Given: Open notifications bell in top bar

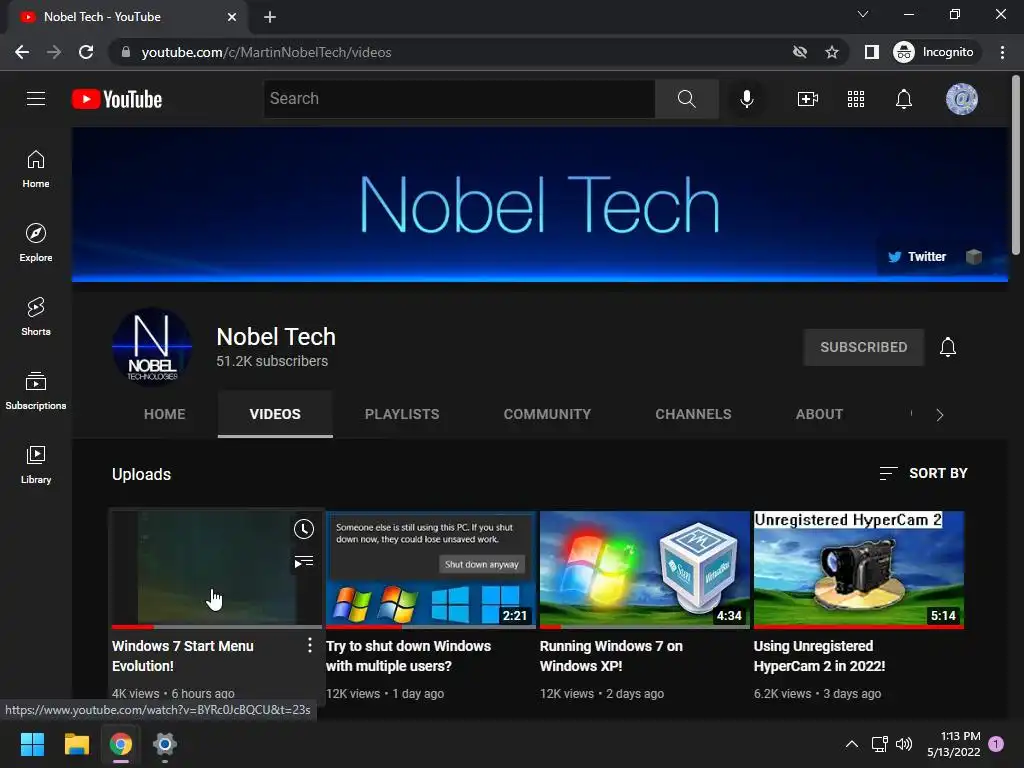Looking at the screenshot, I should coord(904,99).
